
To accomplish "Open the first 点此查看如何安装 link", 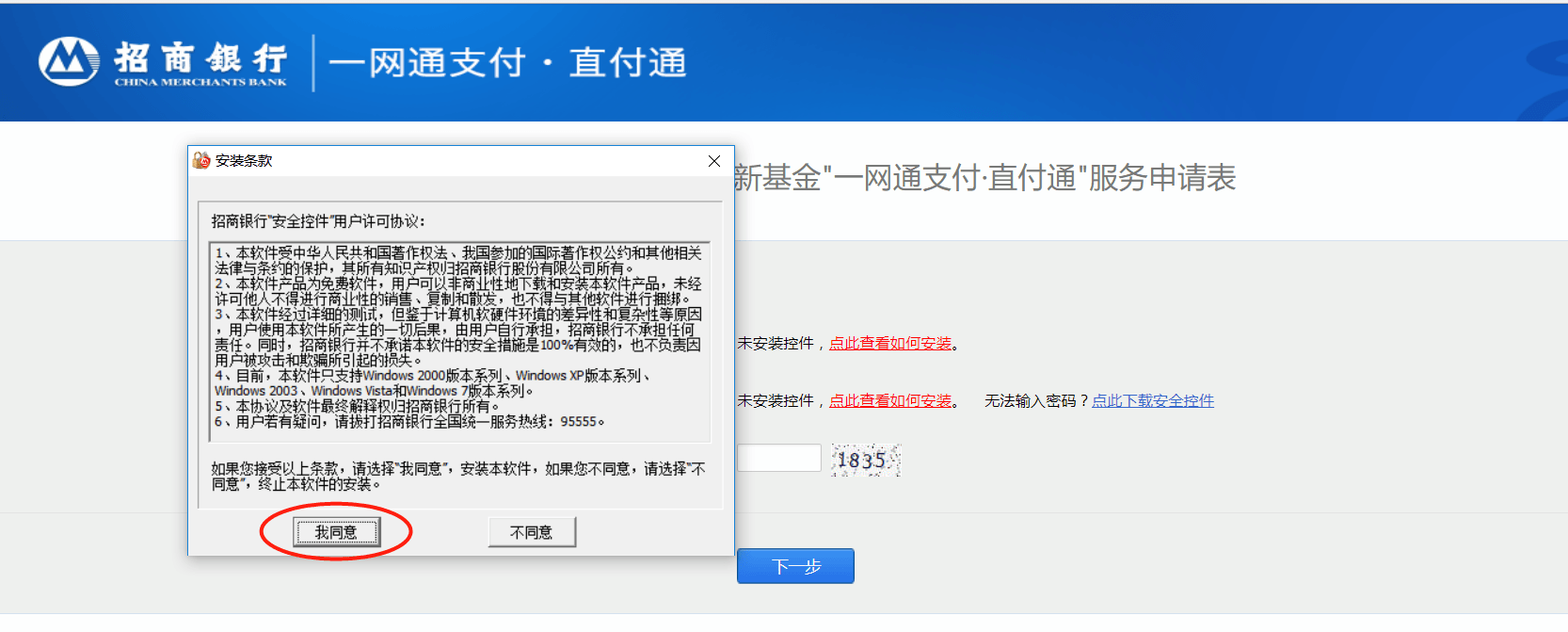I will (890, 344).
